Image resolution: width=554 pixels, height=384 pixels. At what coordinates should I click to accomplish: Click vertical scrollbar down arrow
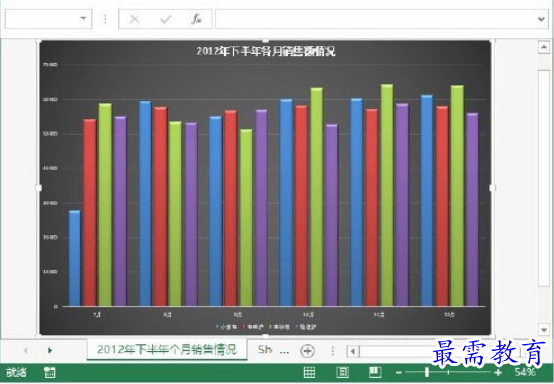click(x=544, y=330)
